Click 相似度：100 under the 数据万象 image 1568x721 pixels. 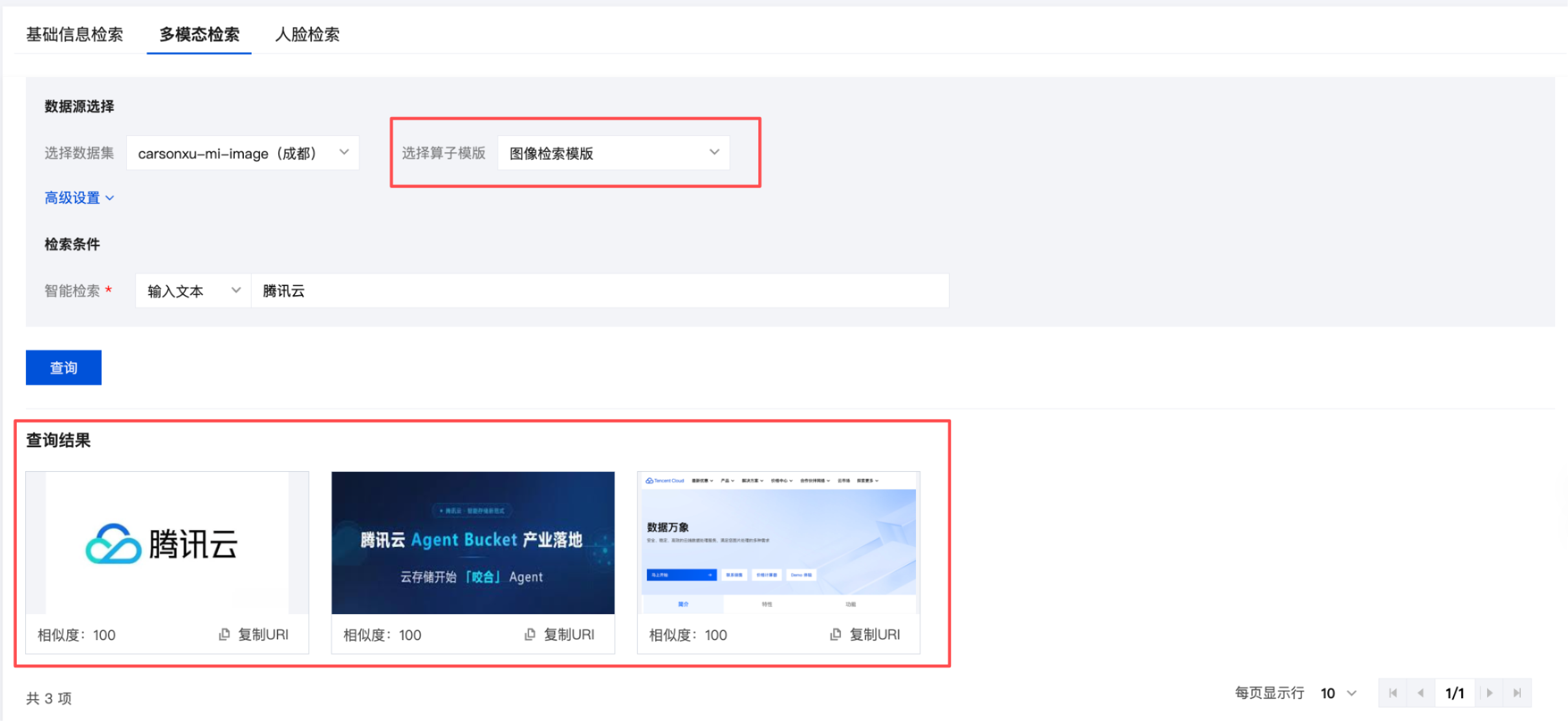coord(688,635)
